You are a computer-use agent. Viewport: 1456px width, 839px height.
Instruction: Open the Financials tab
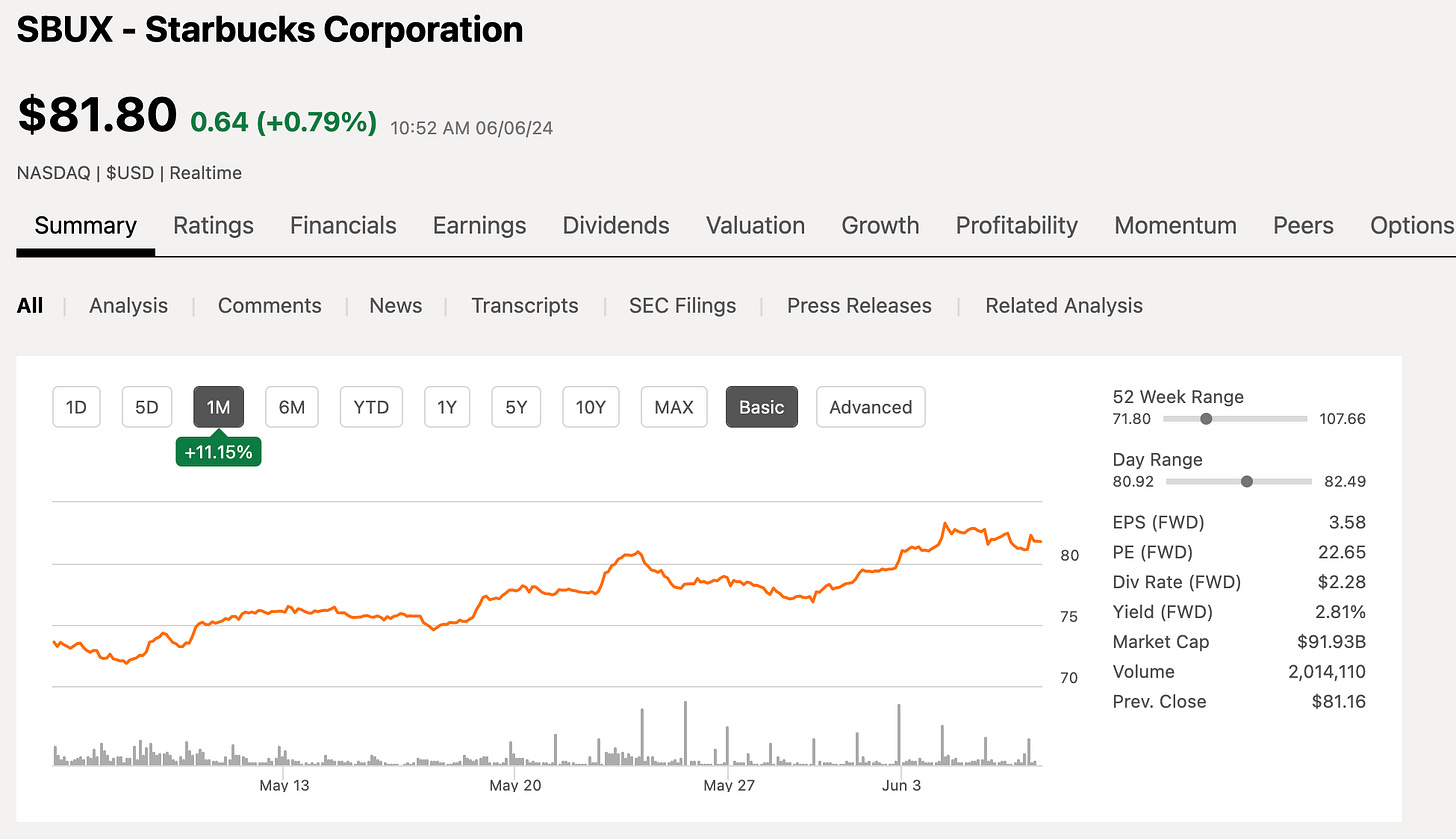(343, 226)
